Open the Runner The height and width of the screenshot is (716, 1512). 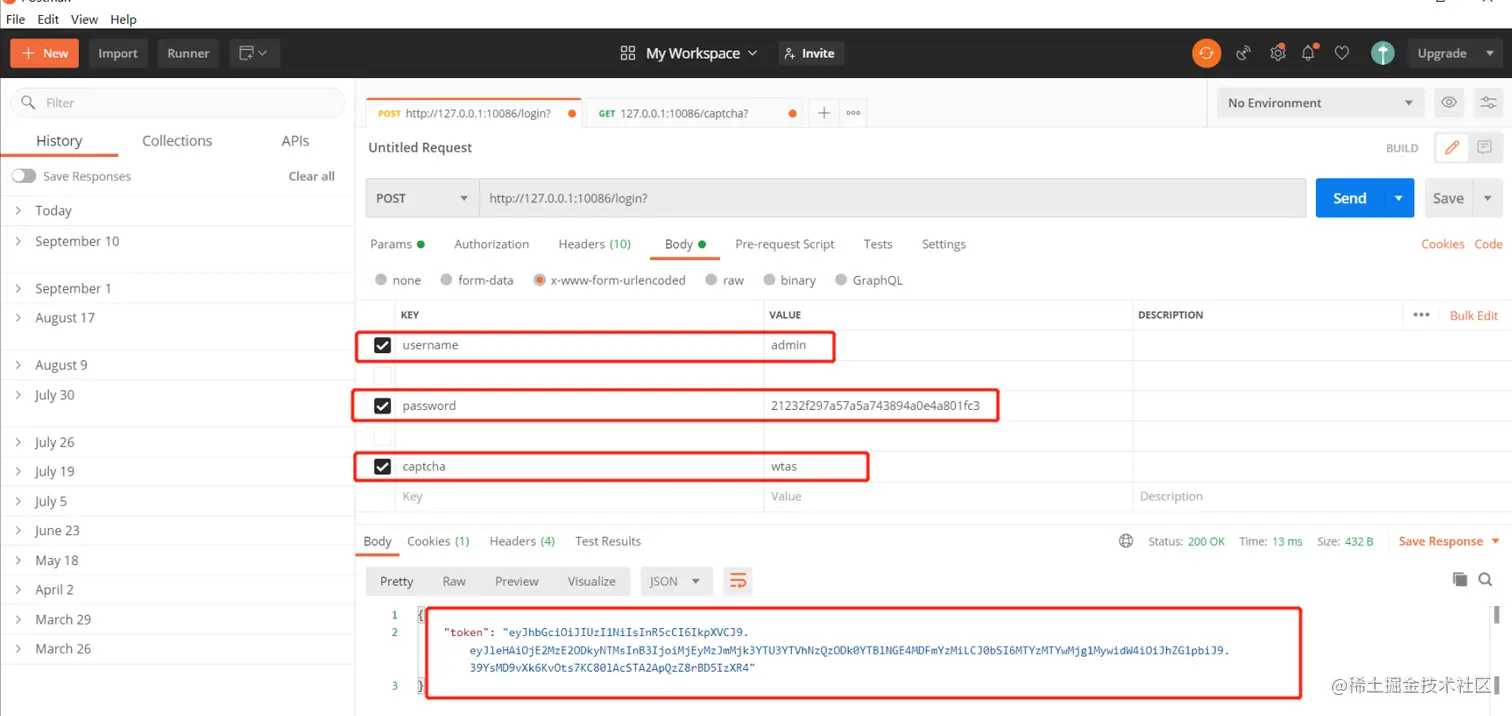(188, 53)
